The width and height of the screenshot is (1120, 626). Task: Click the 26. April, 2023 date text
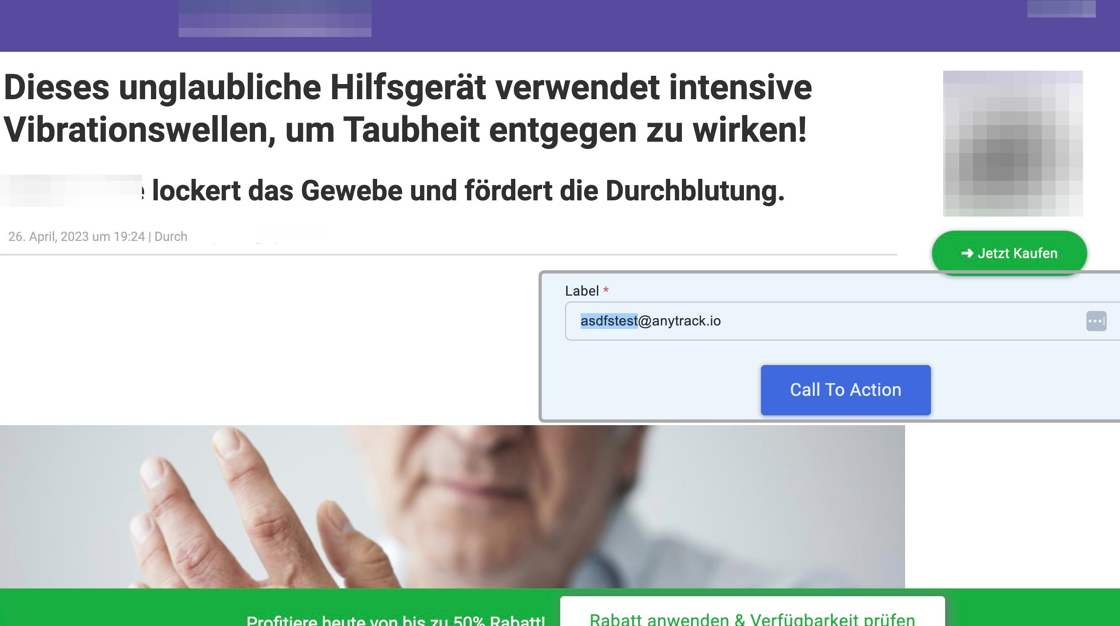[x=76, y=237]
